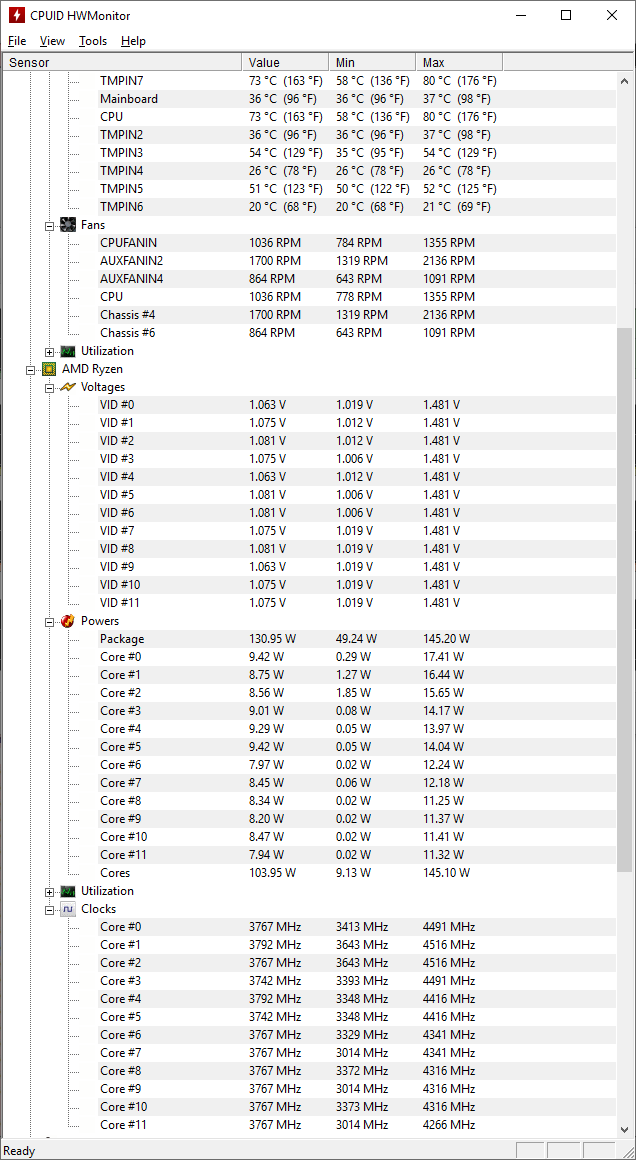Select the CPUFANIN fan row
This screenshot has width=636, height=1160.
(356, 243)
